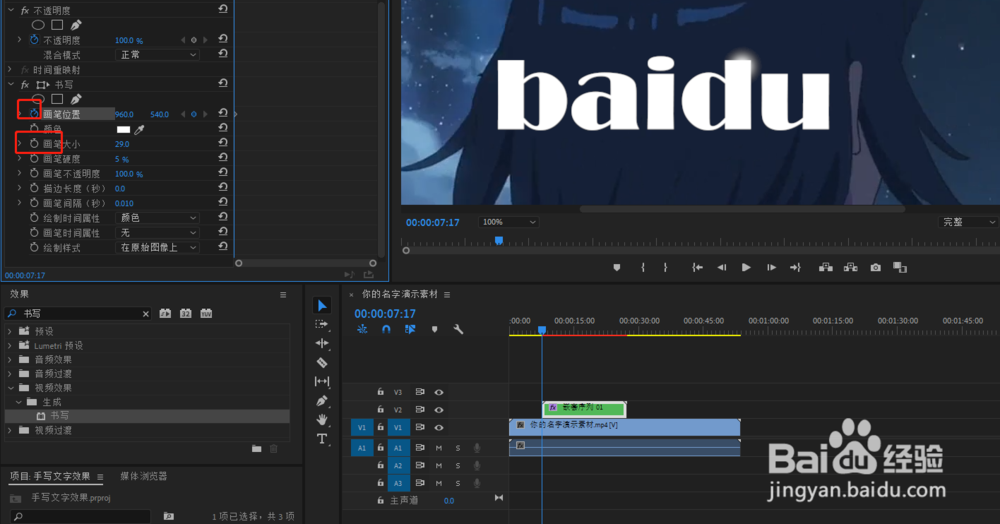Reset the 混合模式 parameter
The image size is (1000, 524).
pyautogui.click(x=223, y=54)
